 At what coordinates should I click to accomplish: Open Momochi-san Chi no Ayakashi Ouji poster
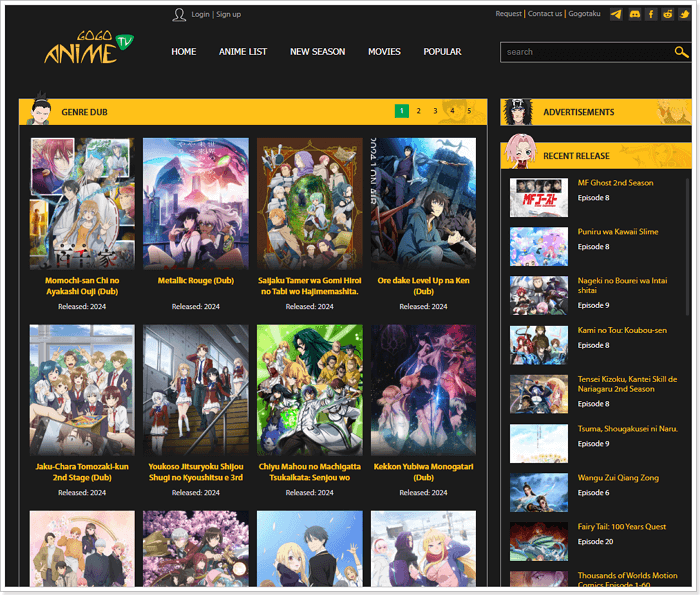[x=82, y=204]
